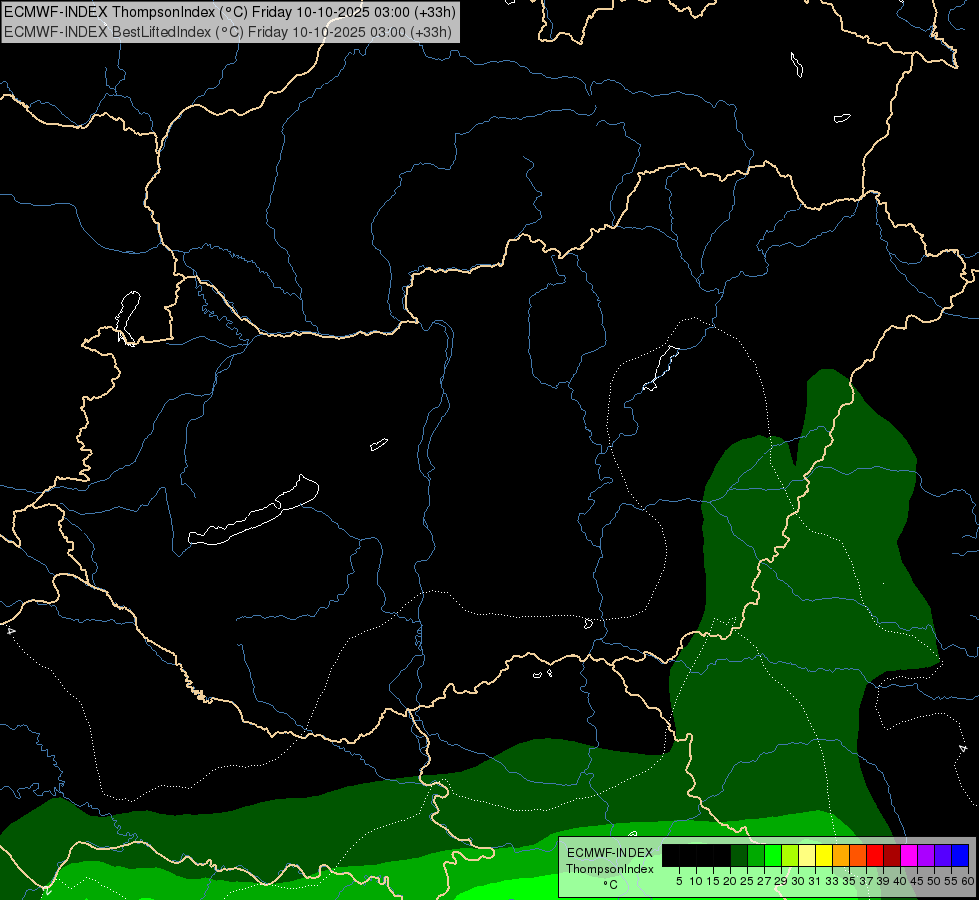The image size is (979, 900).
Task: Click the orange-red 35–37 legend swatch
Action: pos(858,855)
